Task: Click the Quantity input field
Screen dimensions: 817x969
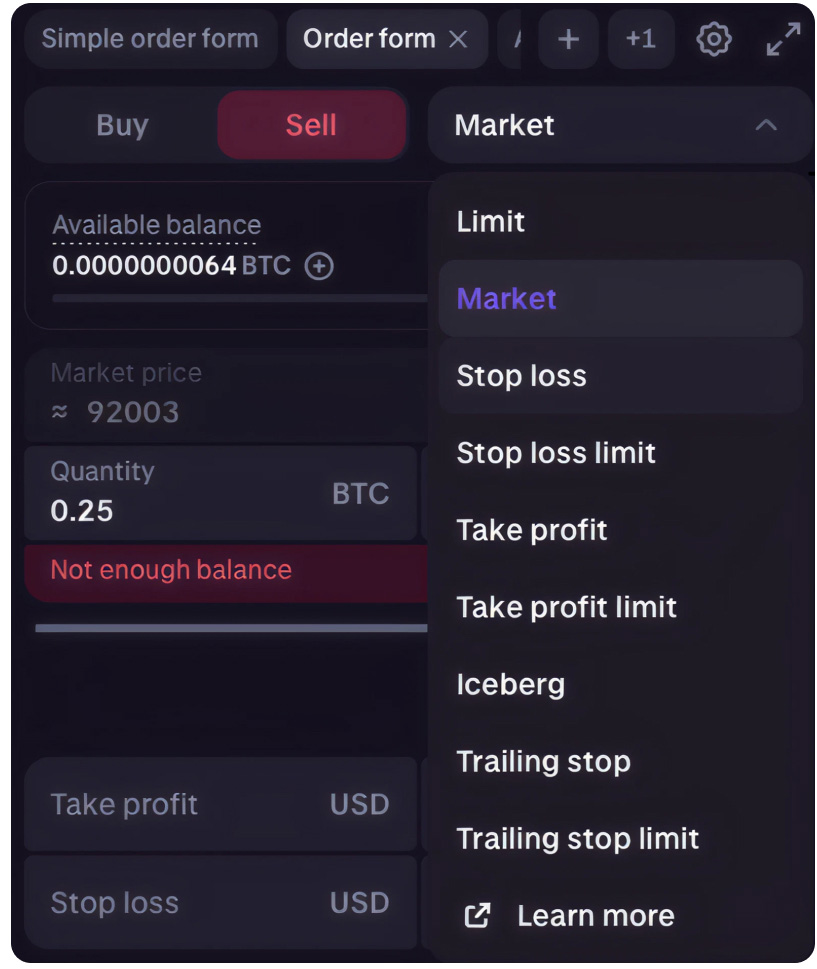Action: click(x=190, y=495)
